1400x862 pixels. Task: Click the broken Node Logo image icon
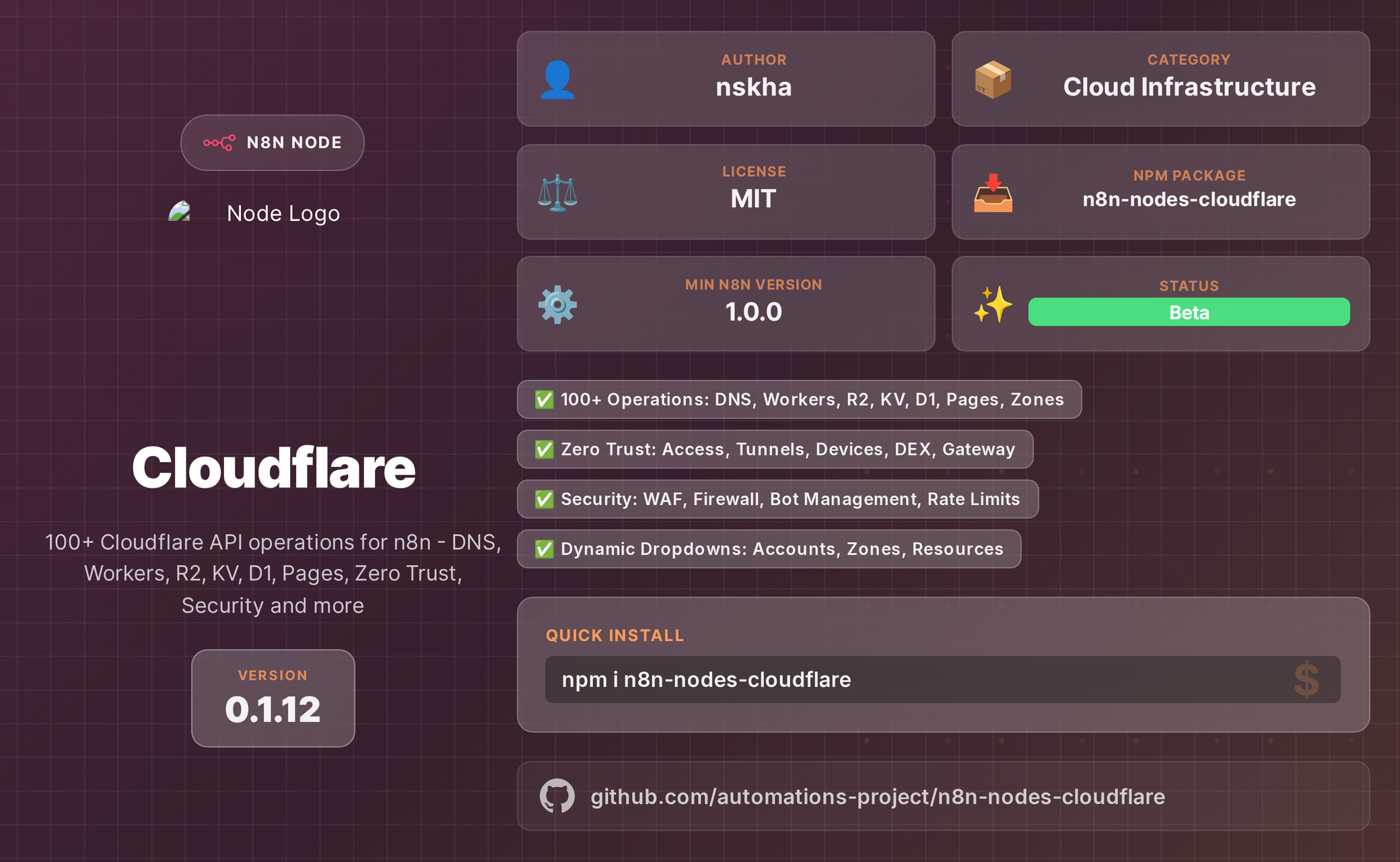point(179,212)
